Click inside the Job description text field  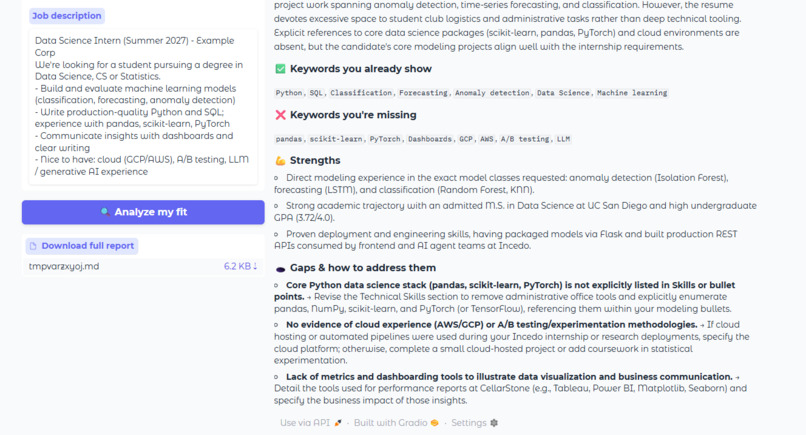pyautogui.click(x=143, y=106)
